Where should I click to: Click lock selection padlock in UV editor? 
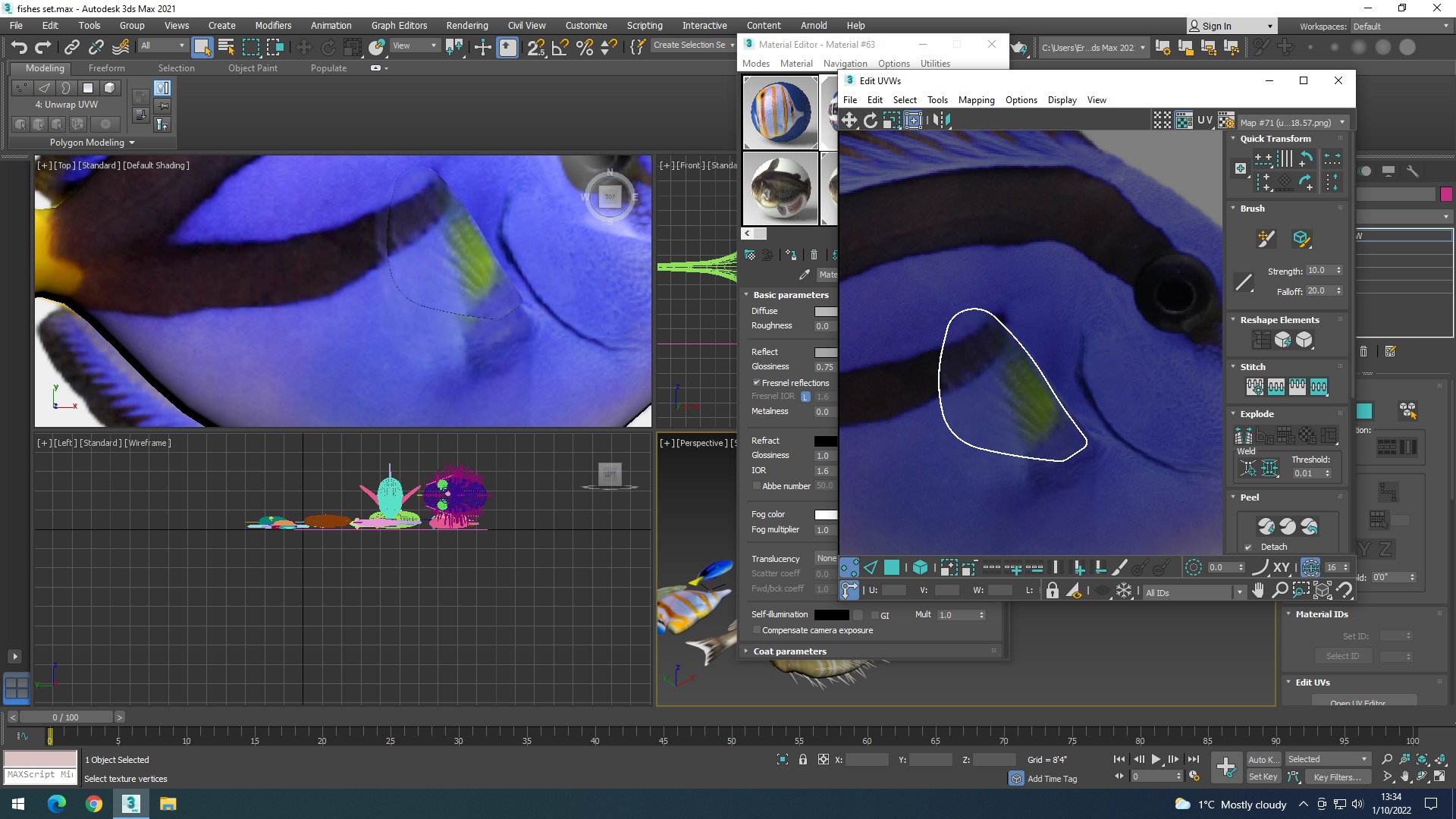click(1052, 591)
